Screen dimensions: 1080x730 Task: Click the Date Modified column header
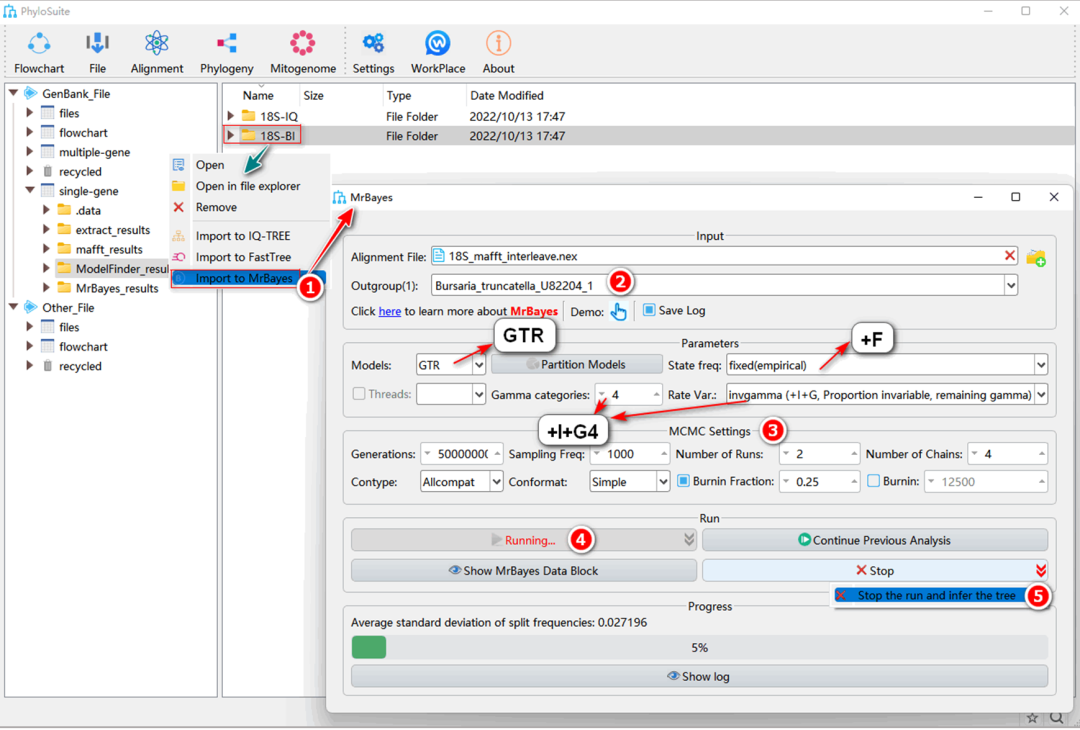(506, 95)
